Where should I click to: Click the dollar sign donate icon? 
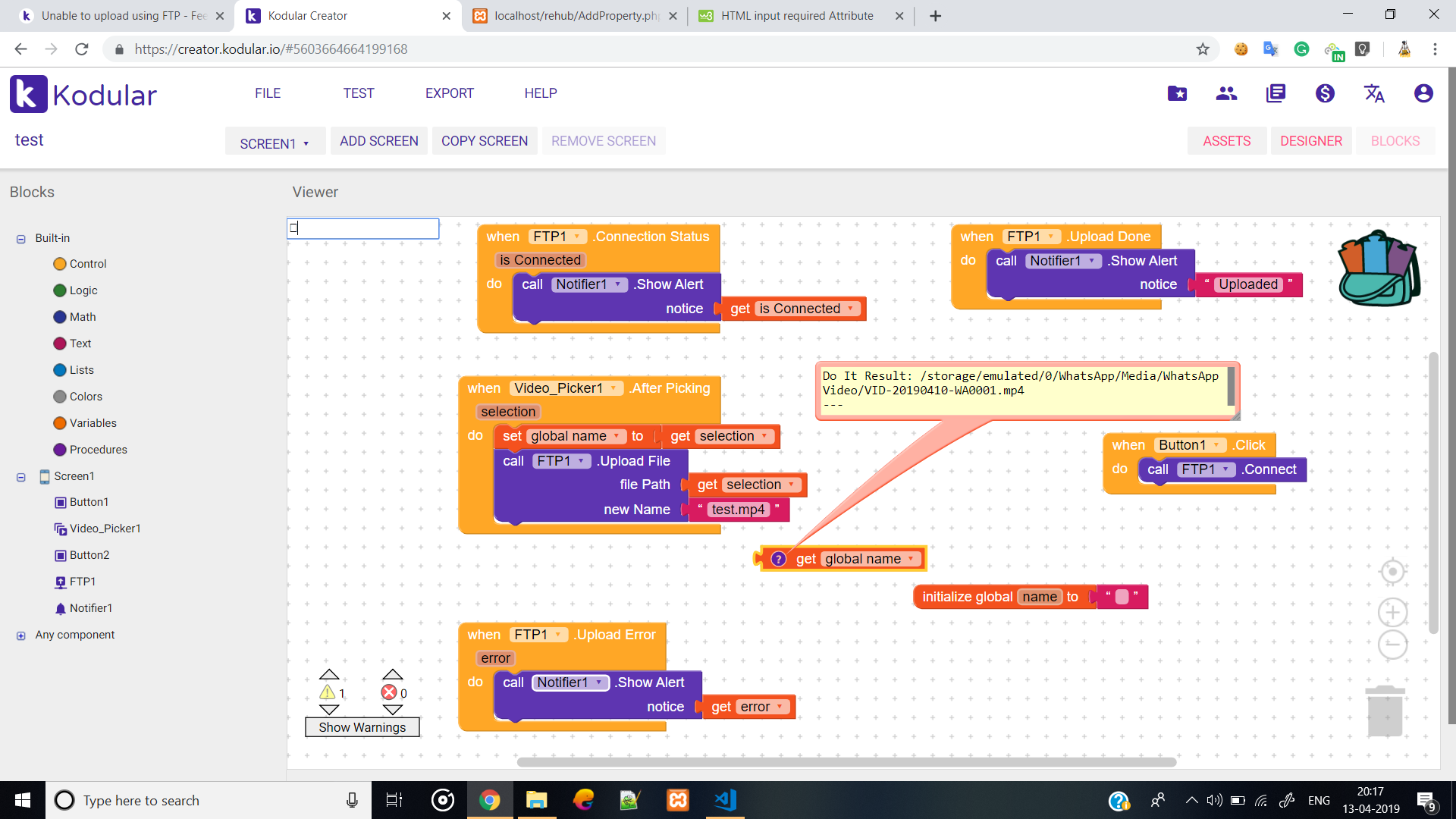1325,93
